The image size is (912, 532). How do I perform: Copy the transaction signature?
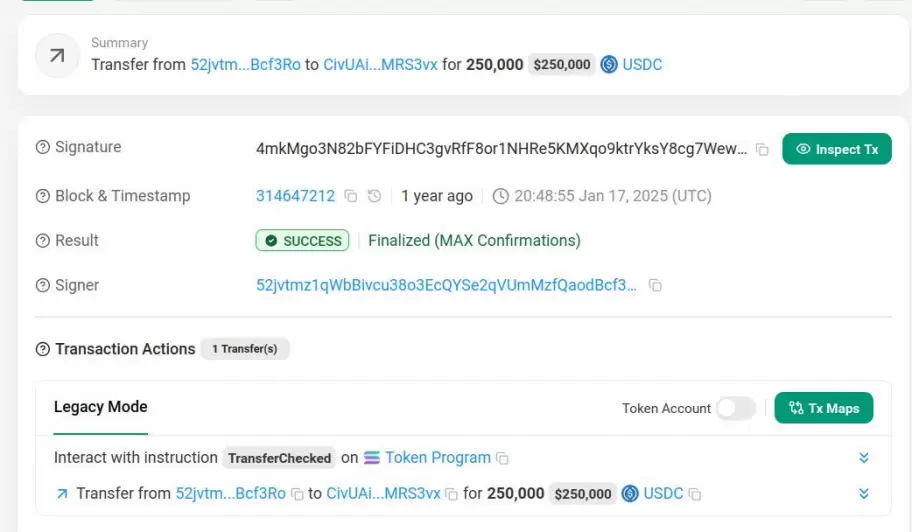762,149
